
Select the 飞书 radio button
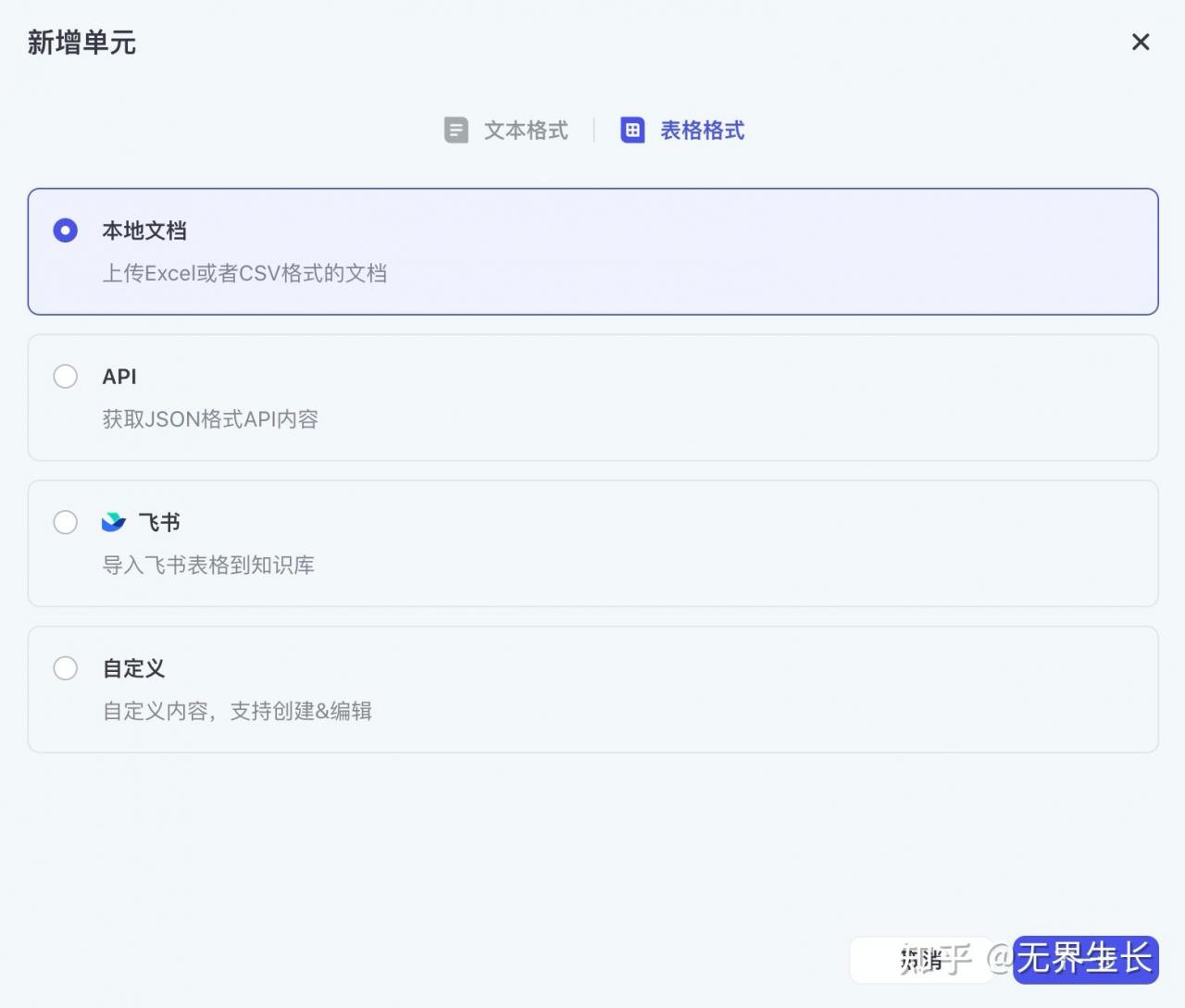point(66,522)
